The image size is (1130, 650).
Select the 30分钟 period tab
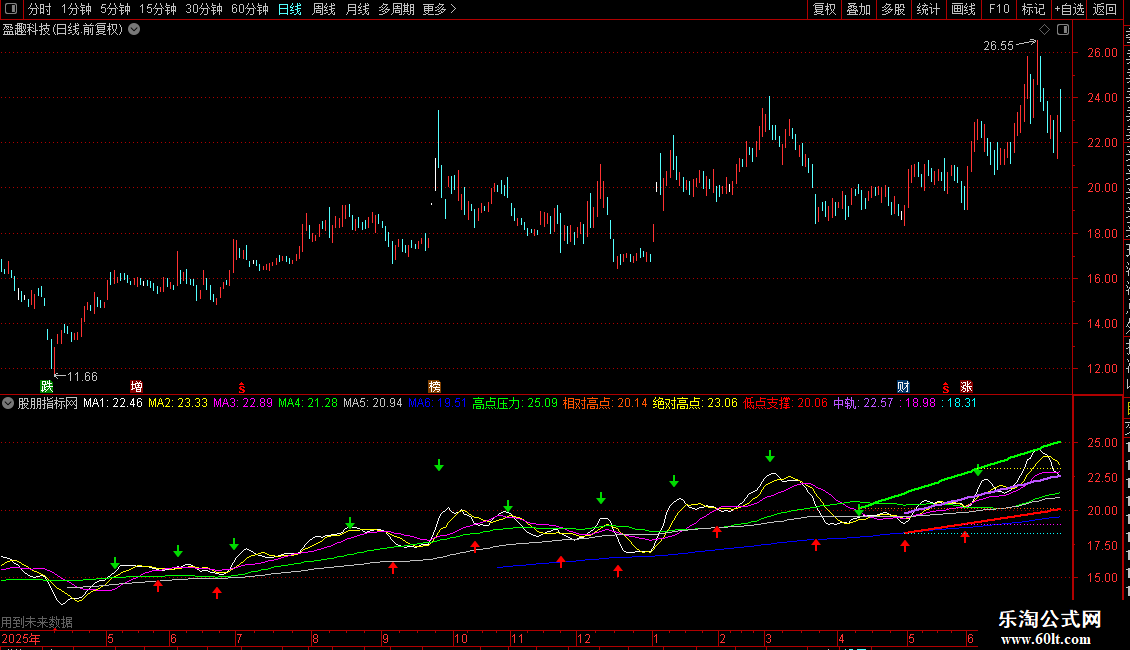pyautogui.click(x=204, y=9)
